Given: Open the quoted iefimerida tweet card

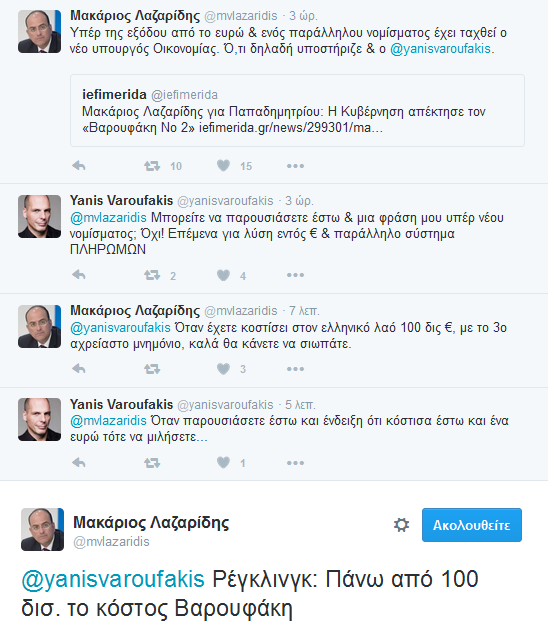Looking at the screenshot, I should pos(297,110).
